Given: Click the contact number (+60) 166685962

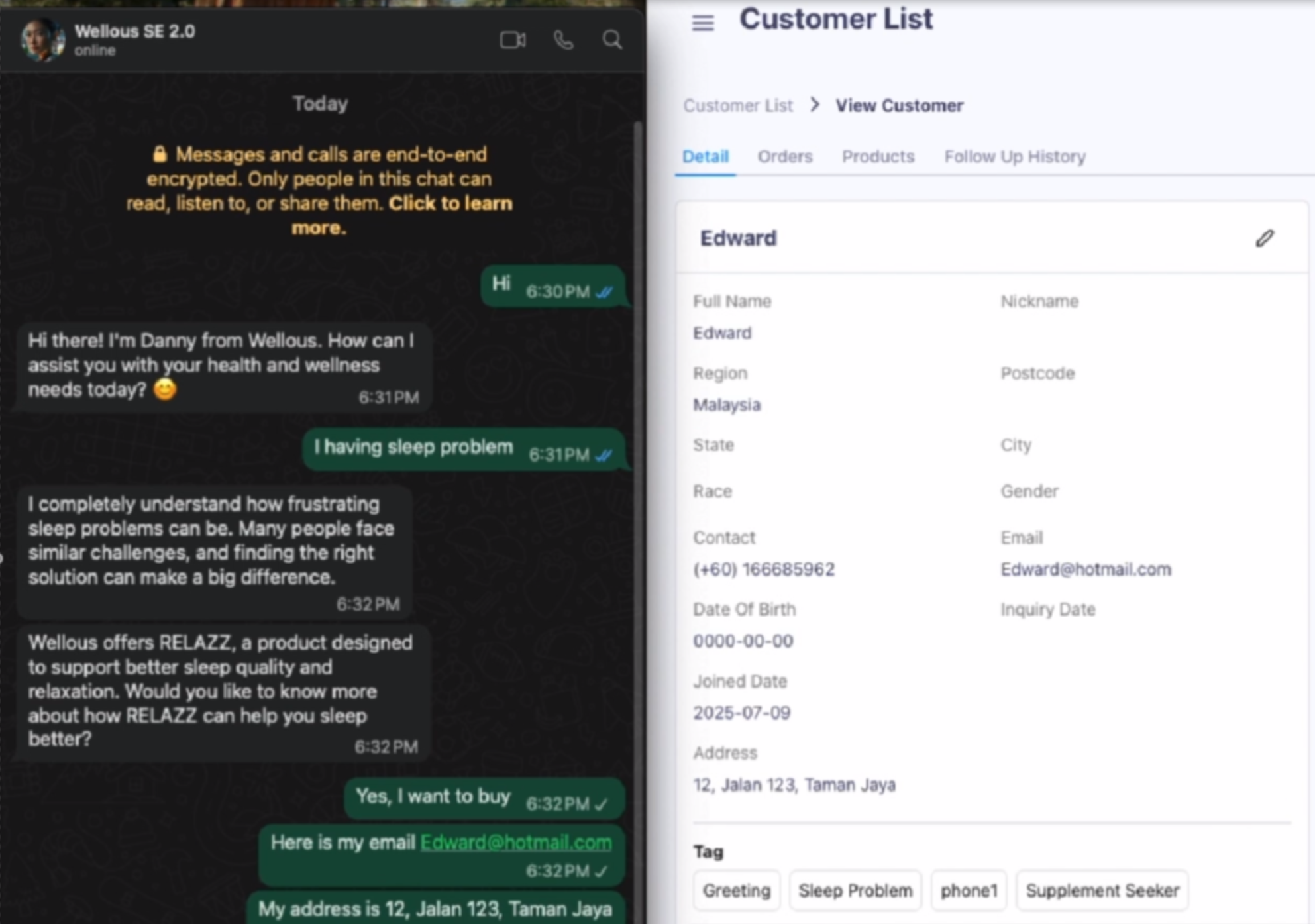Looking at the screenshot, I should point(764,569).
